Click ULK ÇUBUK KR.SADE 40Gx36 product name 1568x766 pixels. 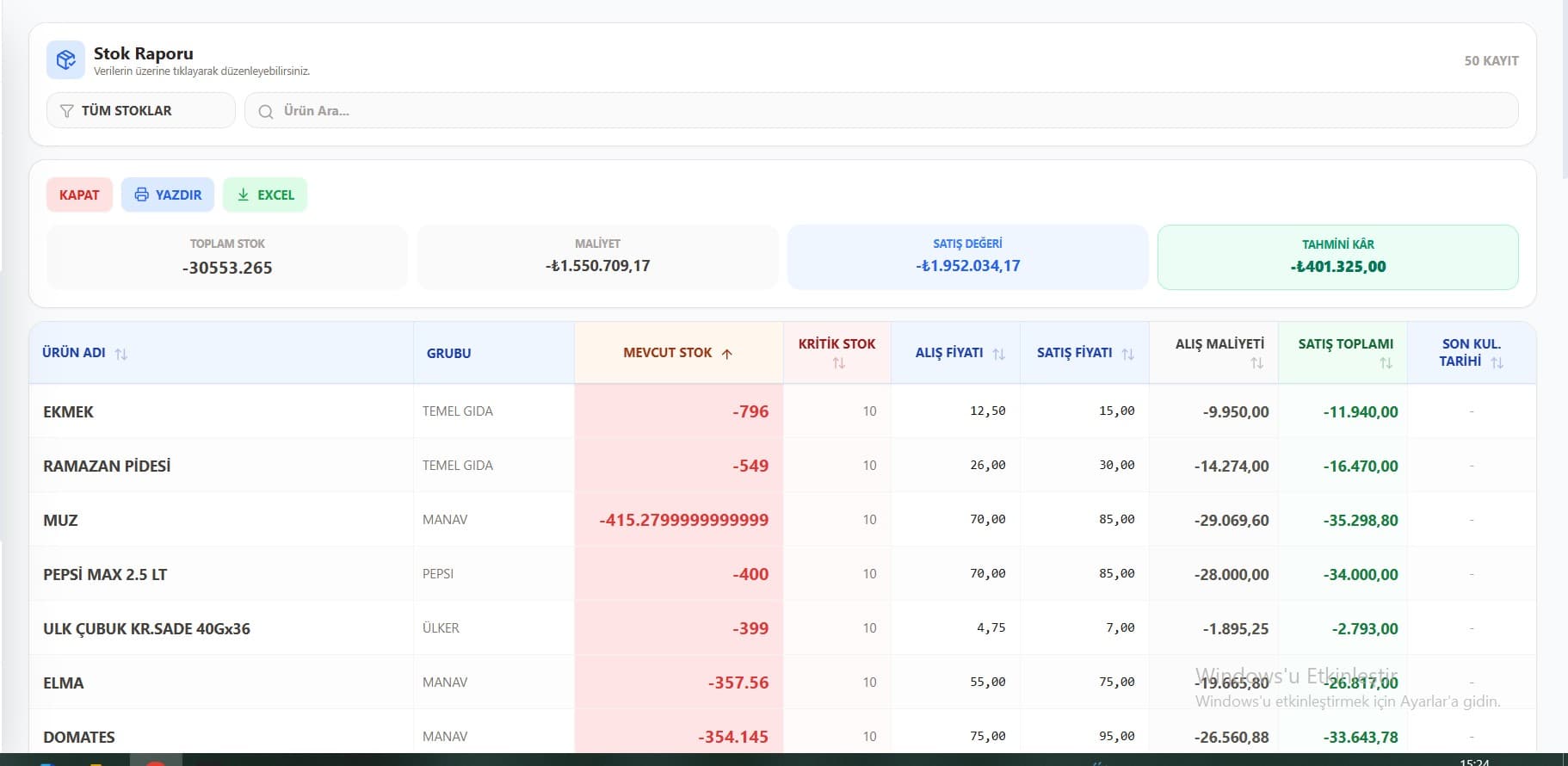click(146, 628)
